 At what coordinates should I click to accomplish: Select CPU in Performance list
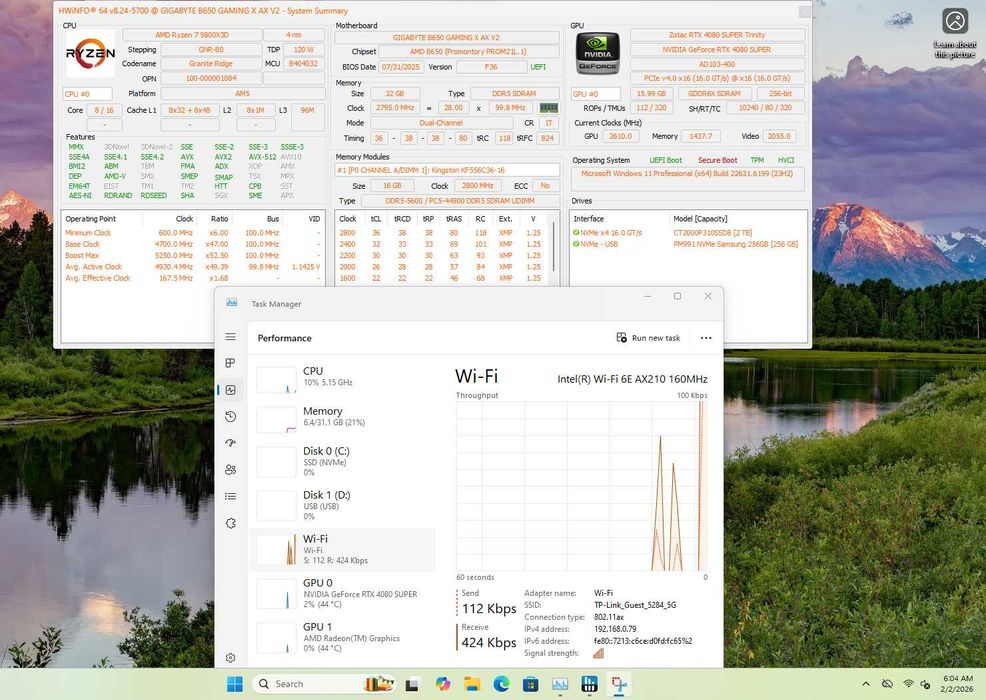tap(343, 379)
